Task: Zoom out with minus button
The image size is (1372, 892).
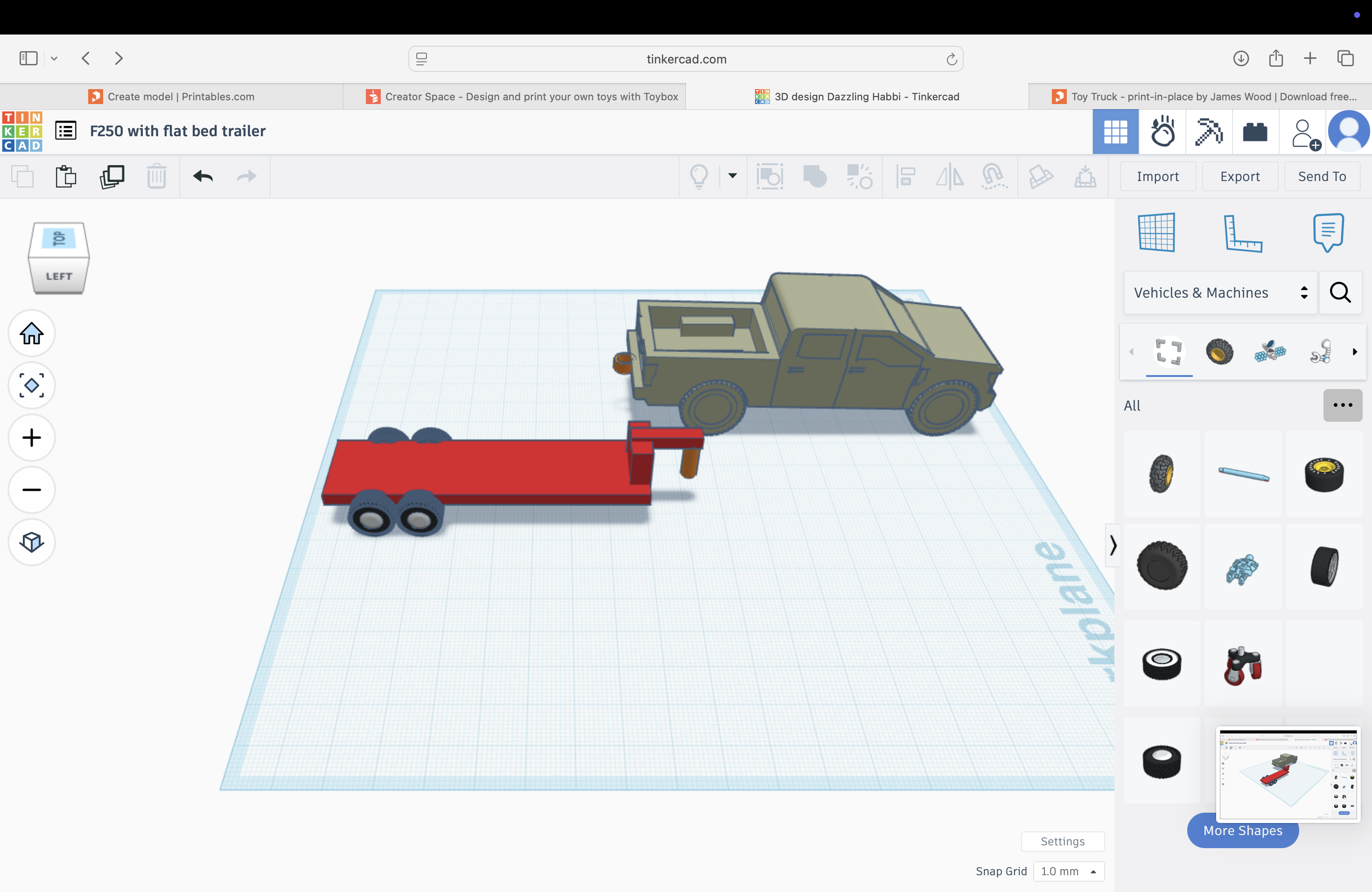Action: [x=32, y=490]
